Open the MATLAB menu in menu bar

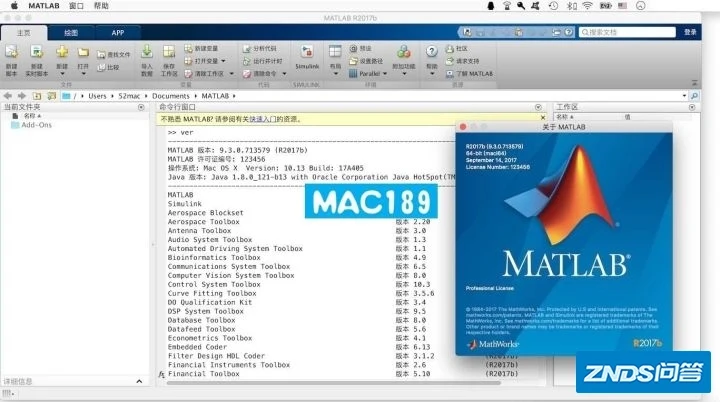pos(44,6)
